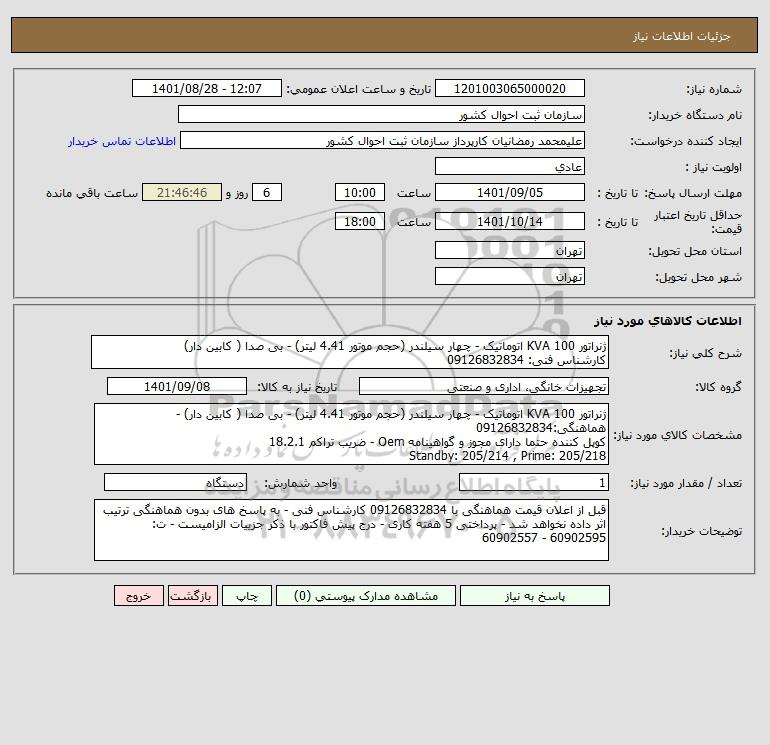Click the ایجاد کننده درخواست label
The height and width of the screenshot is (745, 770).
[686, 141]
